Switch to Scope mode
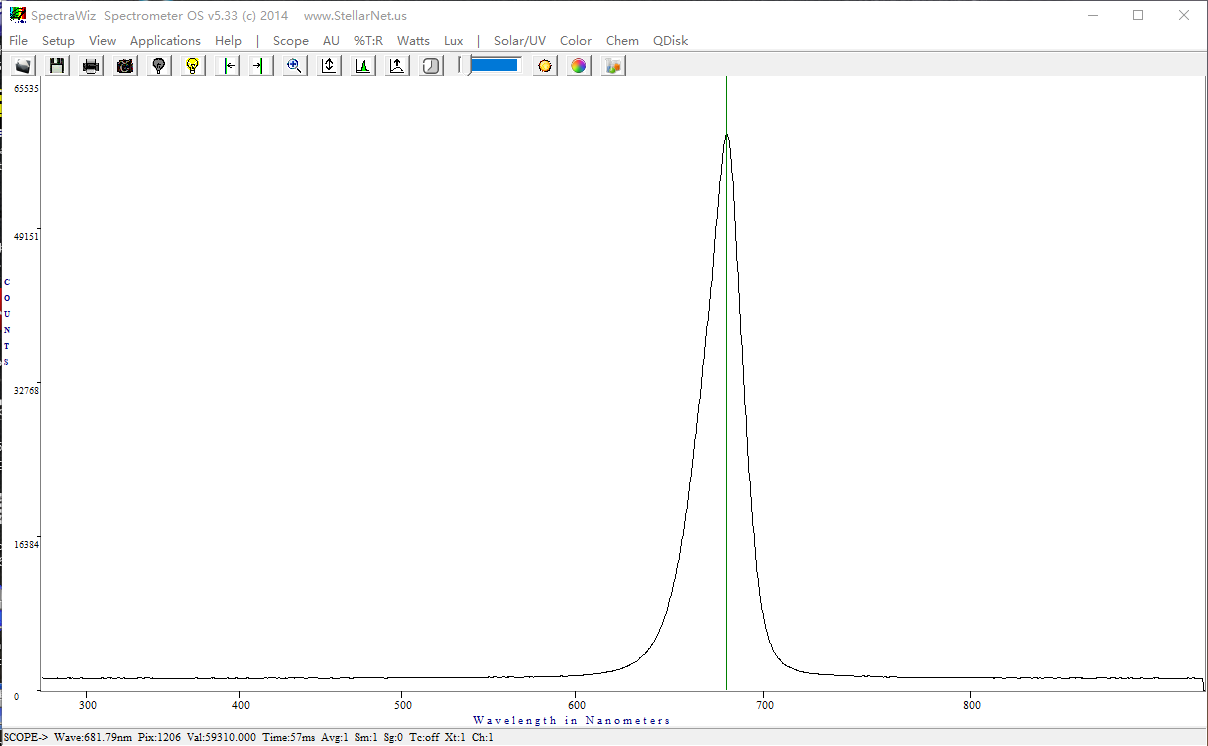The height and width of the screenshot is (746, 1208). [x=291, y=41]
